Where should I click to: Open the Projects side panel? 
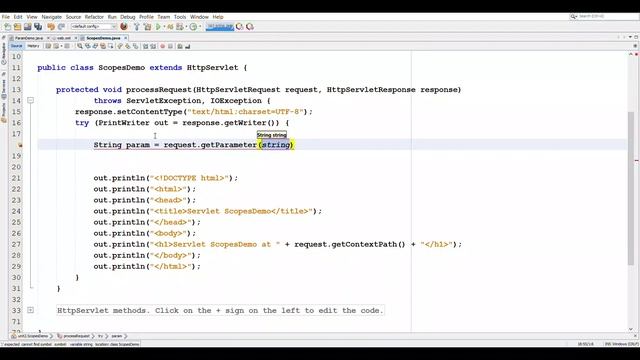pos(4,113)
